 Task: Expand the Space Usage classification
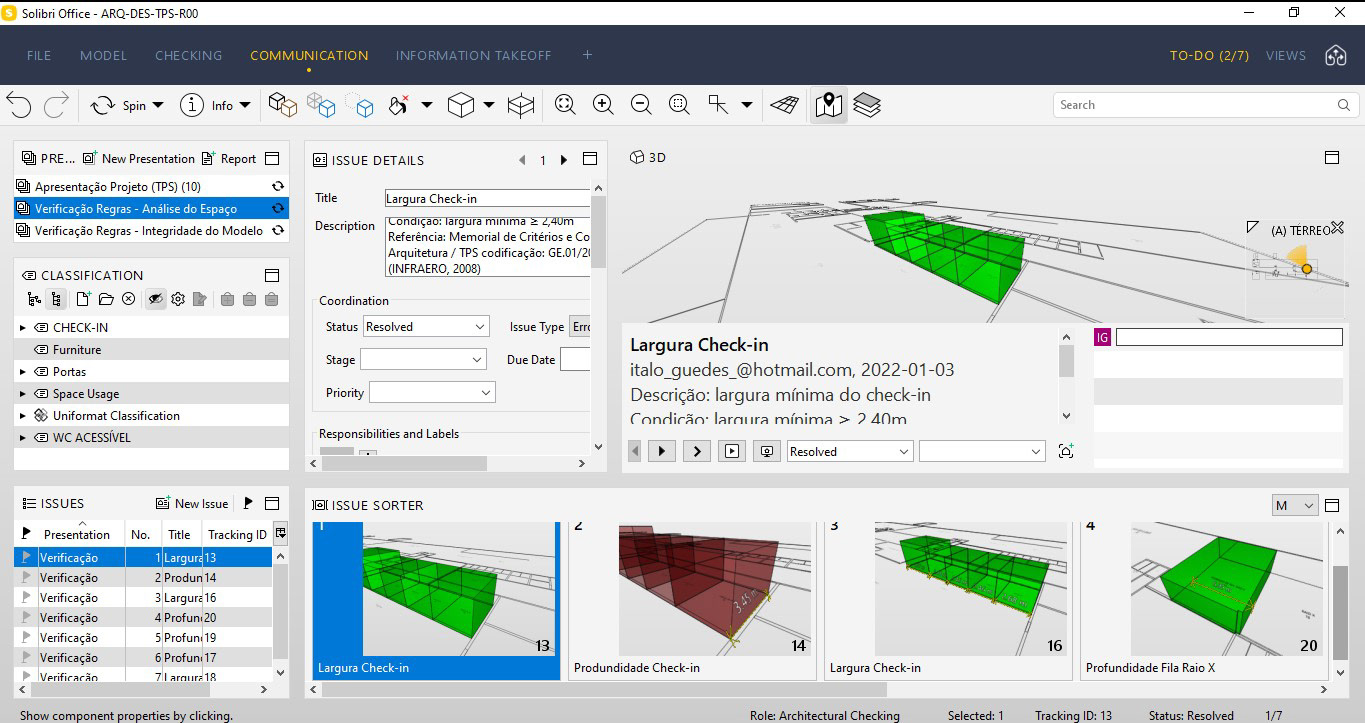click(x=23, y=394)
